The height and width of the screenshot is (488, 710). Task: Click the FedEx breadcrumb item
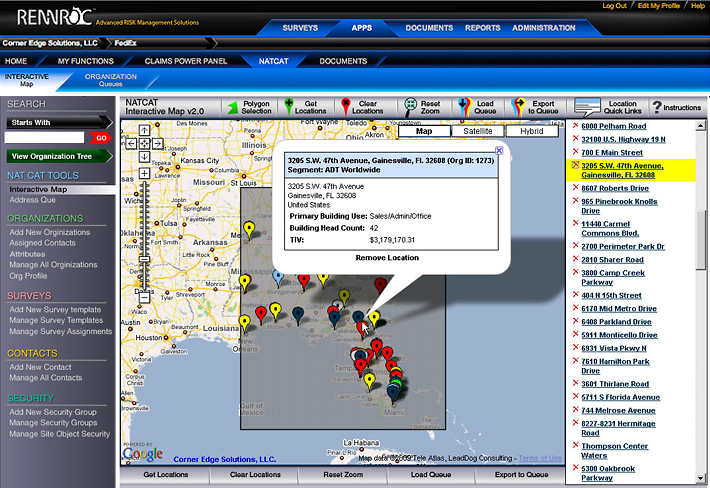125,43
